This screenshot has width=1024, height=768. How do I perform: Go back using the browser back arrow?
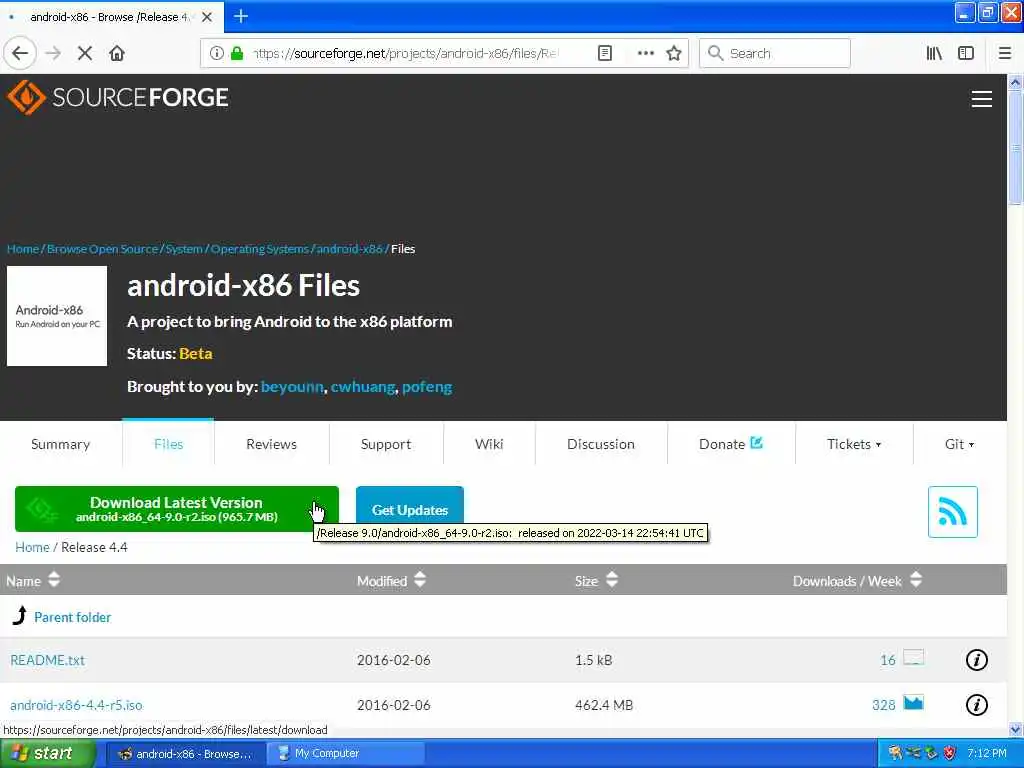pos(20,53)
